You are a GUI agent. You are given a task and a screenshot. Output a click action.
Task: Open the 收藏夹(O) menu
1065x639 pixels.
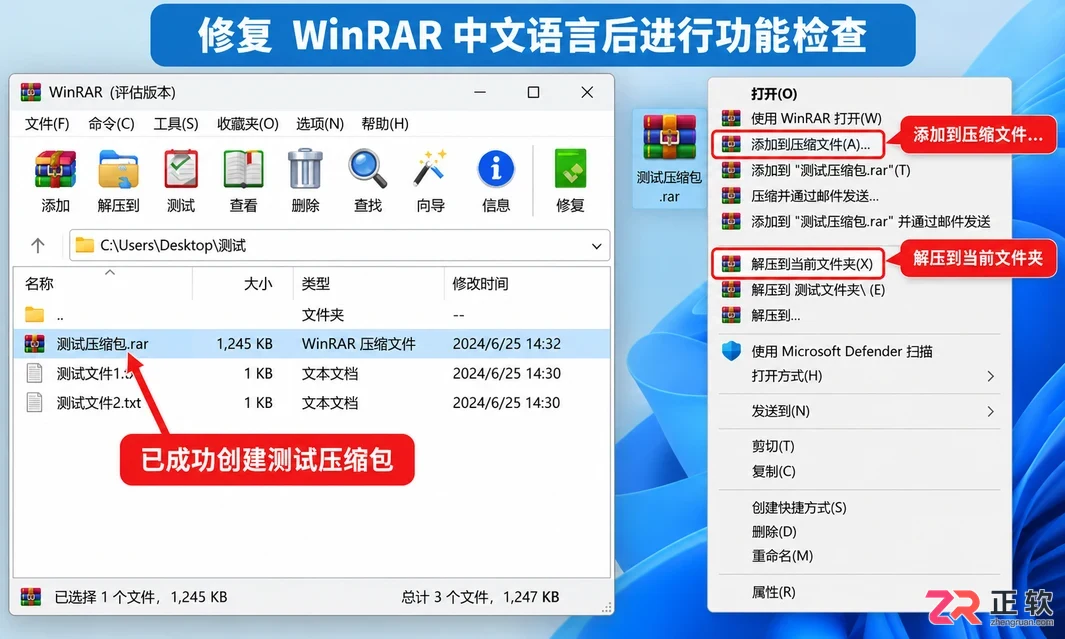[248, 124]
